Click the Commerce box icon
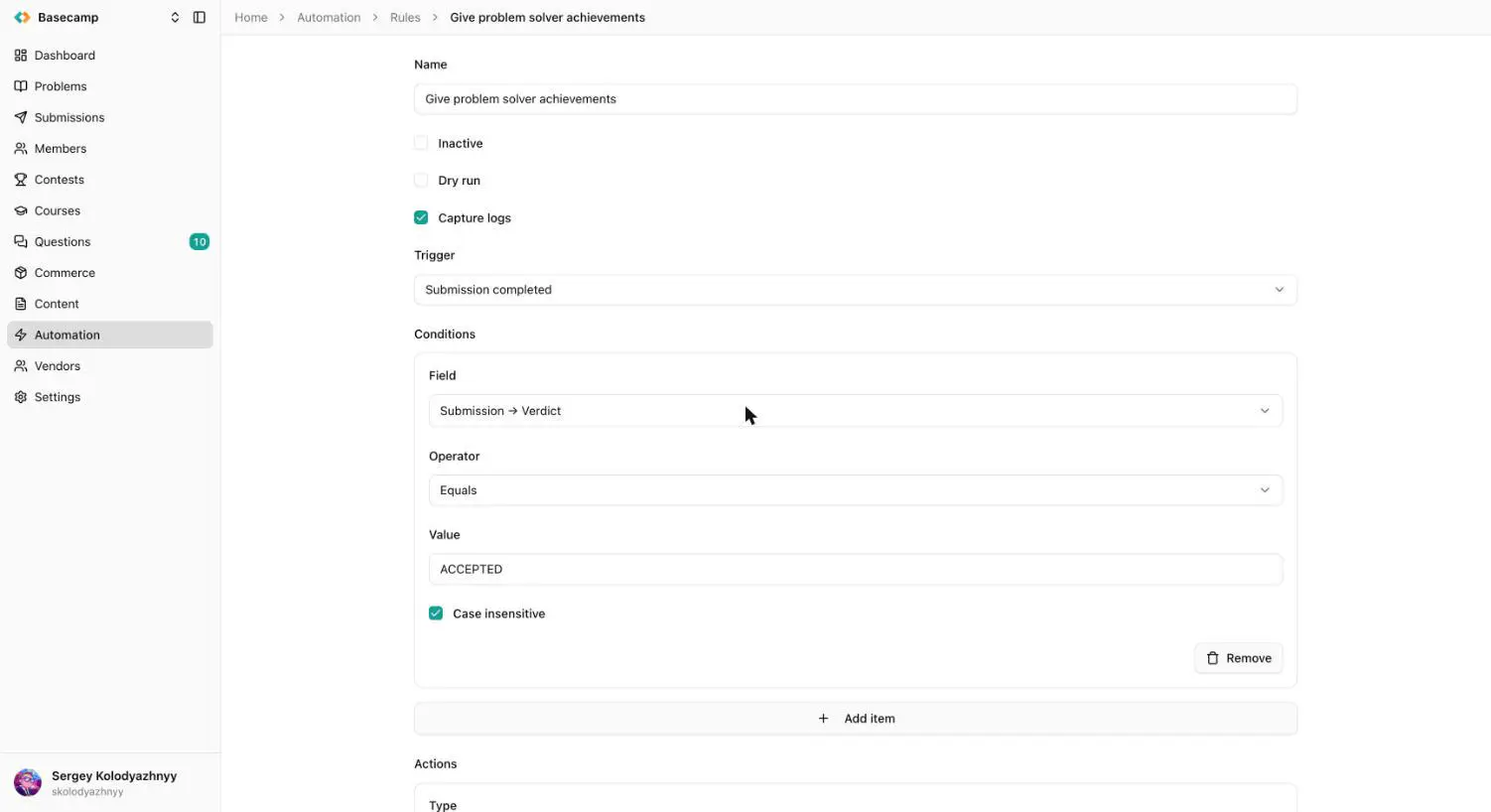 pos(21,273)
